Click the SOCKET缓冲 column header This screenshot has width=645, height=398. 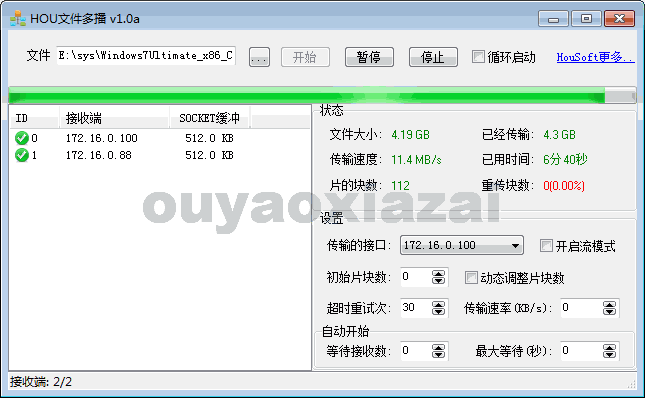coord(210,118)
